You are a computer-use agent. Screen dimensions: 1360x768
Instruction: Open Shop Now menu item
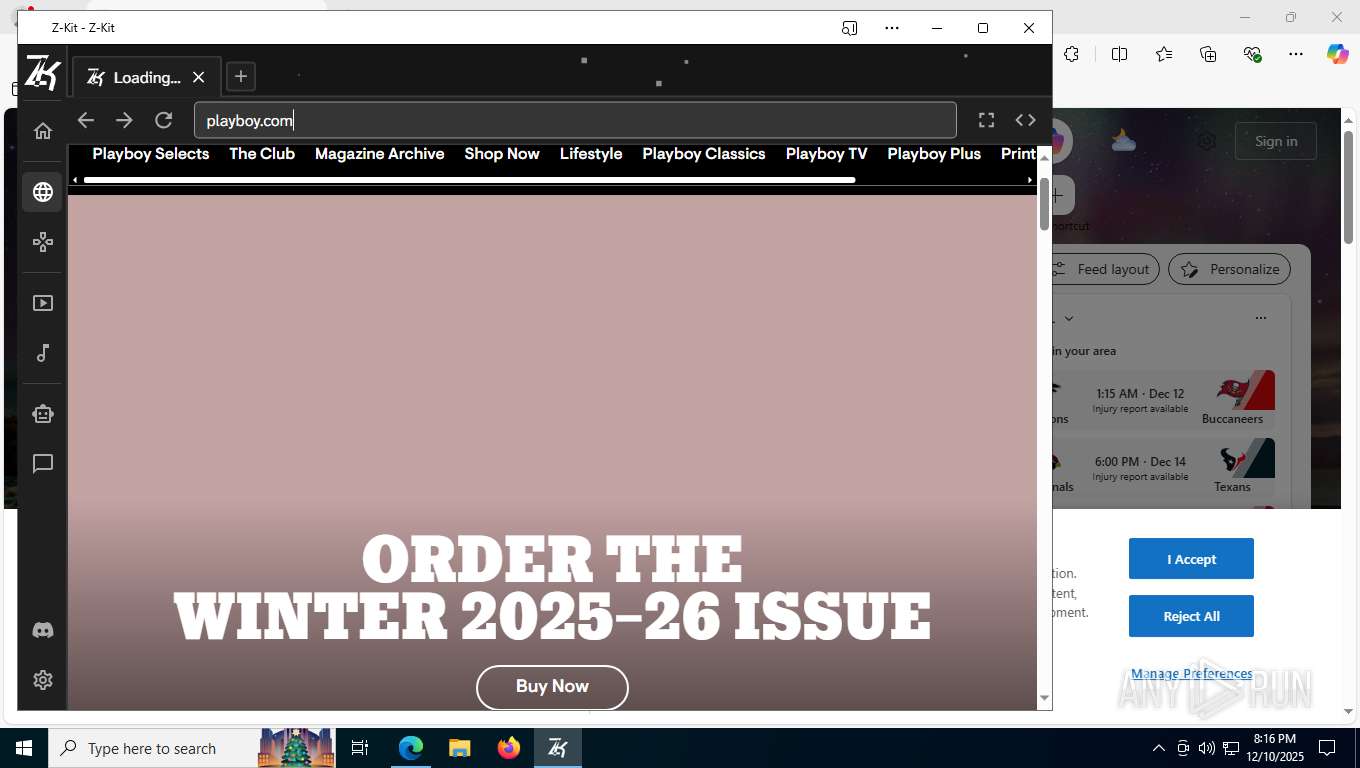click(502, 154)
